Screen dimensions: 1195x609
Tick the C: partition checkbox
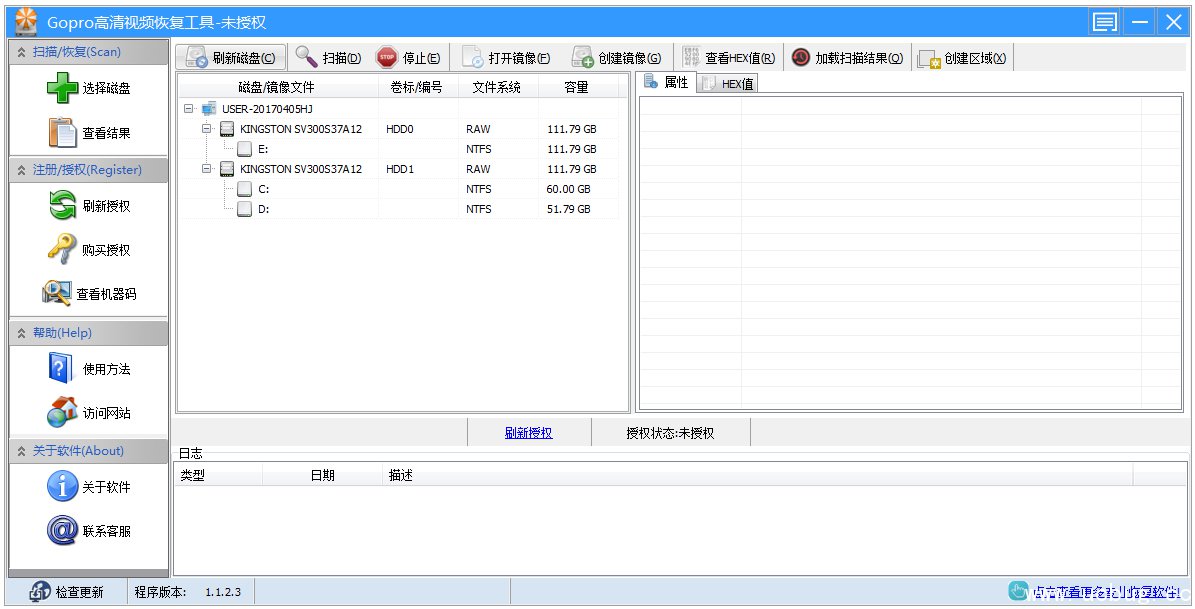click(245, 189)
